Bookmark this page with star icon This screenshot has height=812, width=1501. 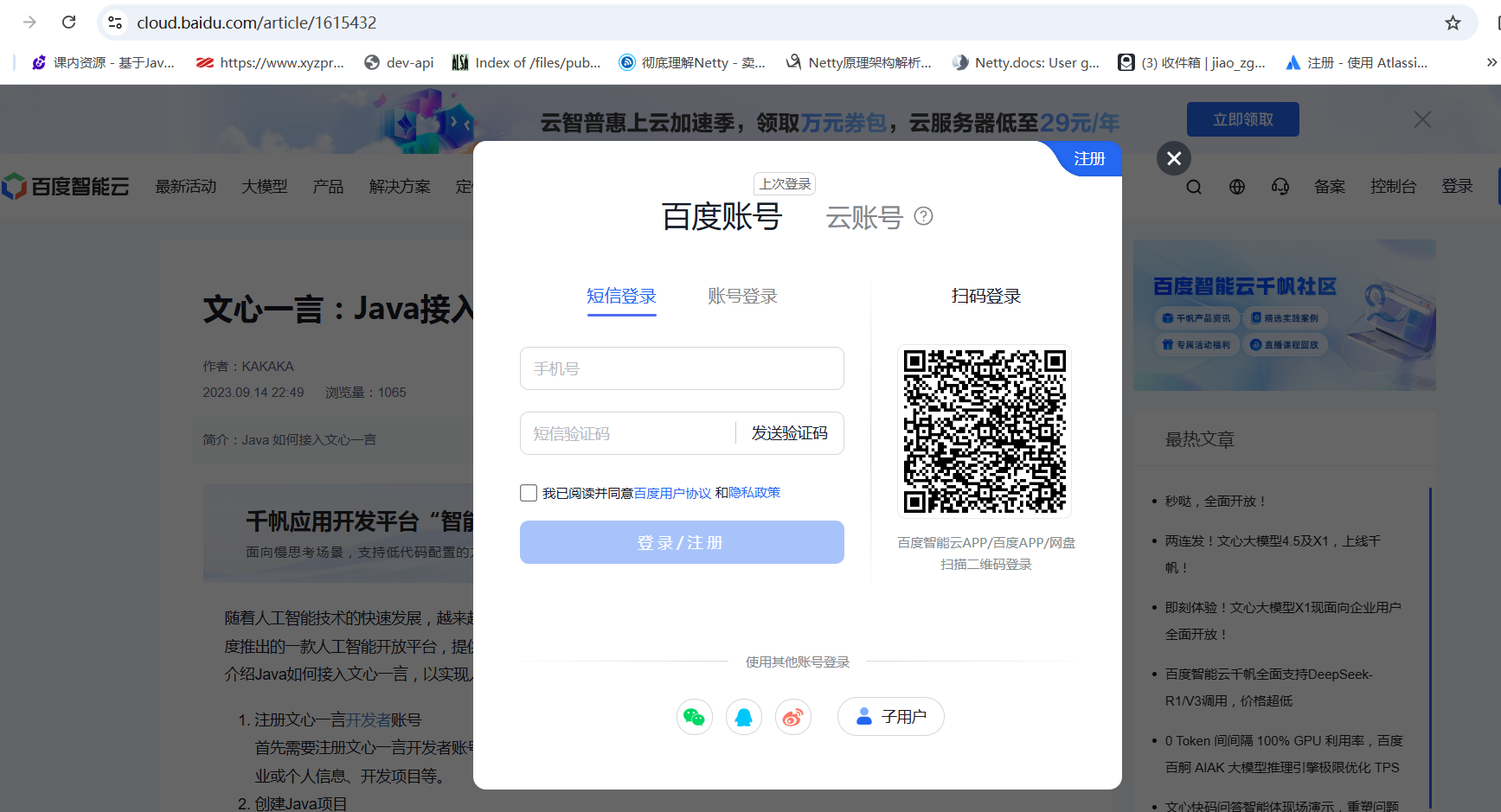[1453, 22]
